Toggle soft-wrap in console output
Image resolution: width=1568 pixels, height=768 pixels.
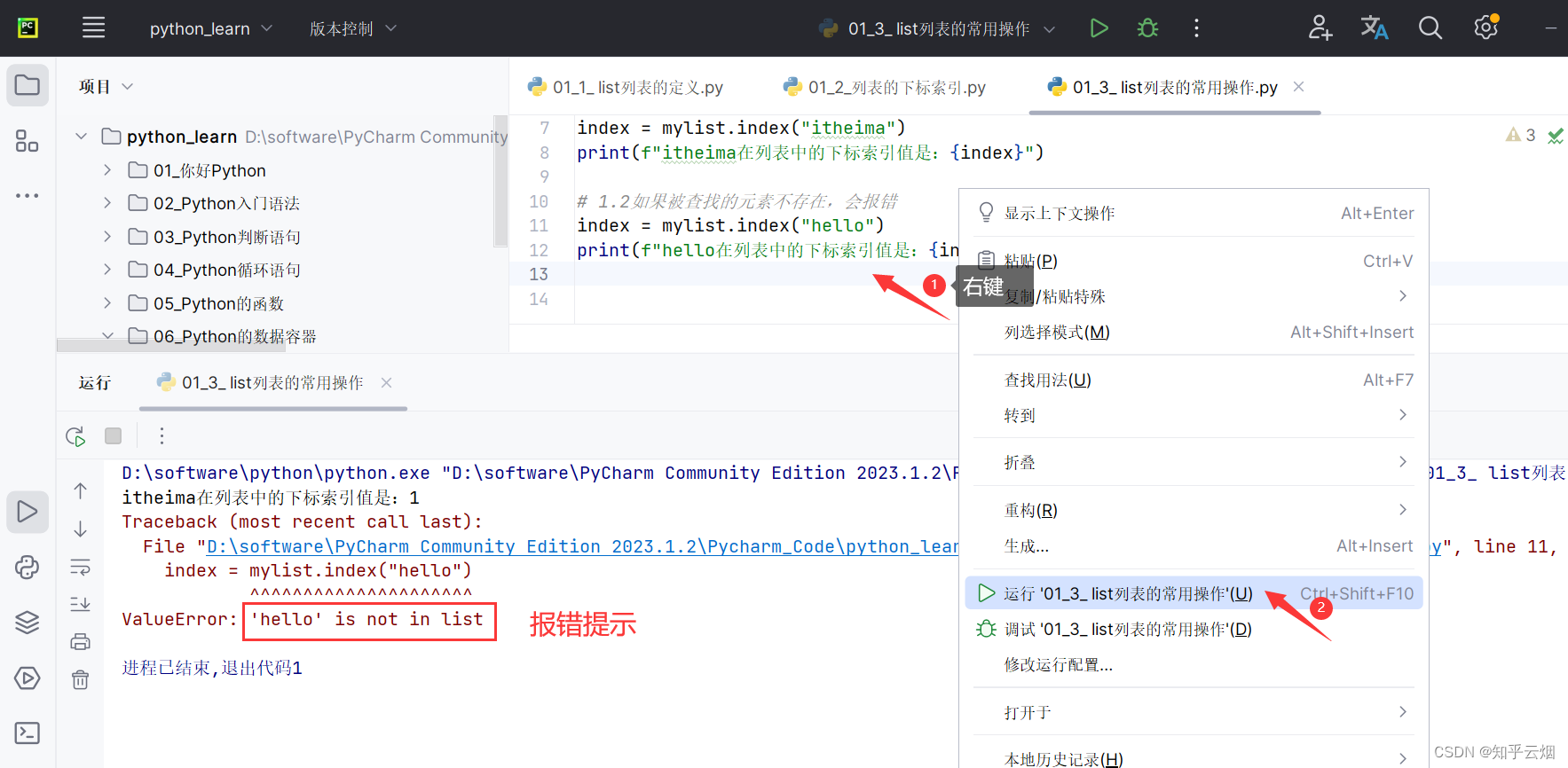tap(80, 567)
